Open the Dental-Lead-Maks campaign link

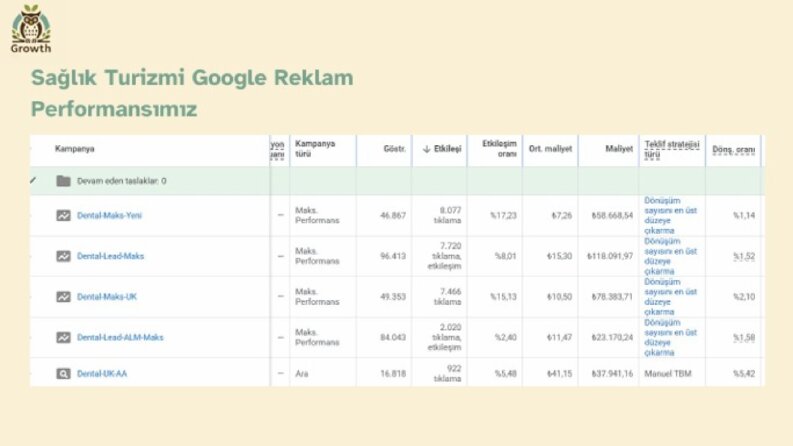click(110, 256)
